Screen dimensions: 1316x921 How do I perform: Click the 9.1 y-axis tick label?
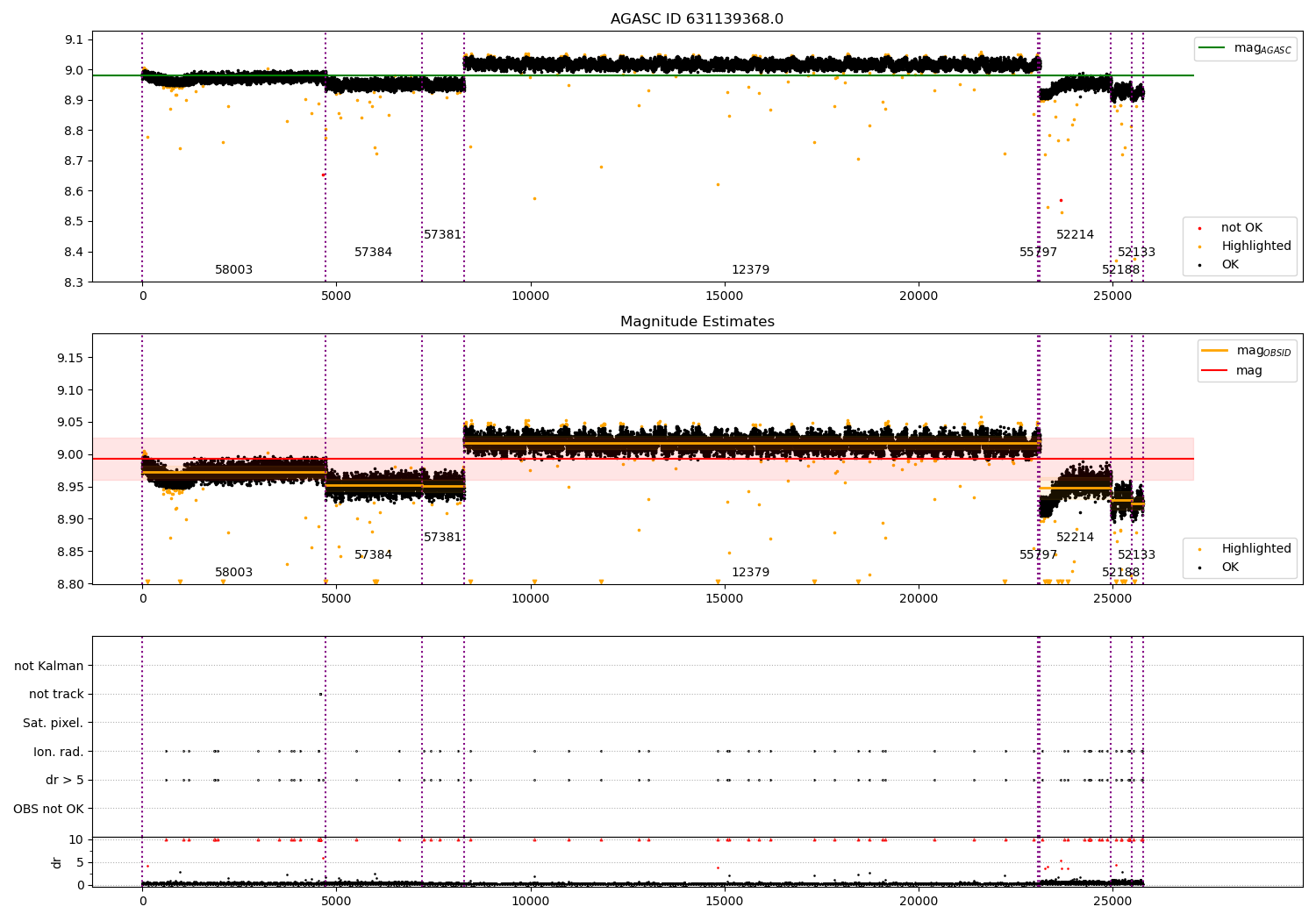click(75, 39)
